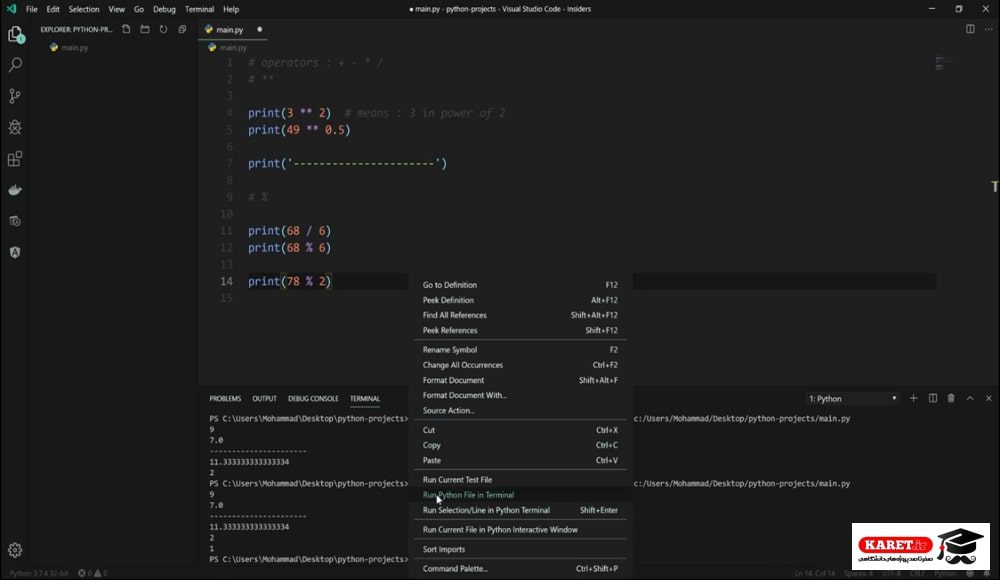Open the Docker view in activity bar
Viewport: 1000px width, 580px height.
click(15, 190)
